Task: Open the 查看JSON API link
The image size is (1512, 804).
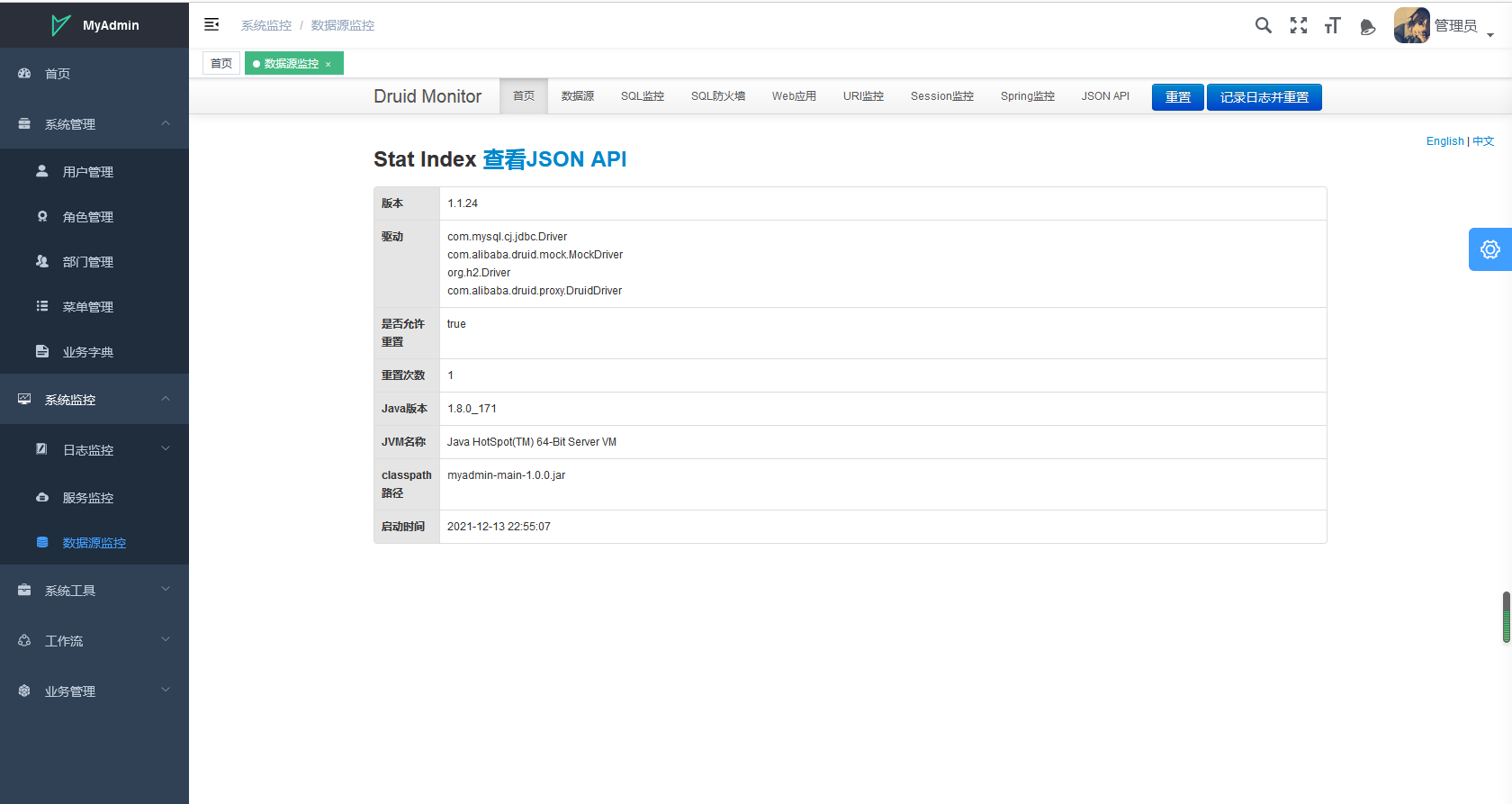Action: click(x=554, y=159)
